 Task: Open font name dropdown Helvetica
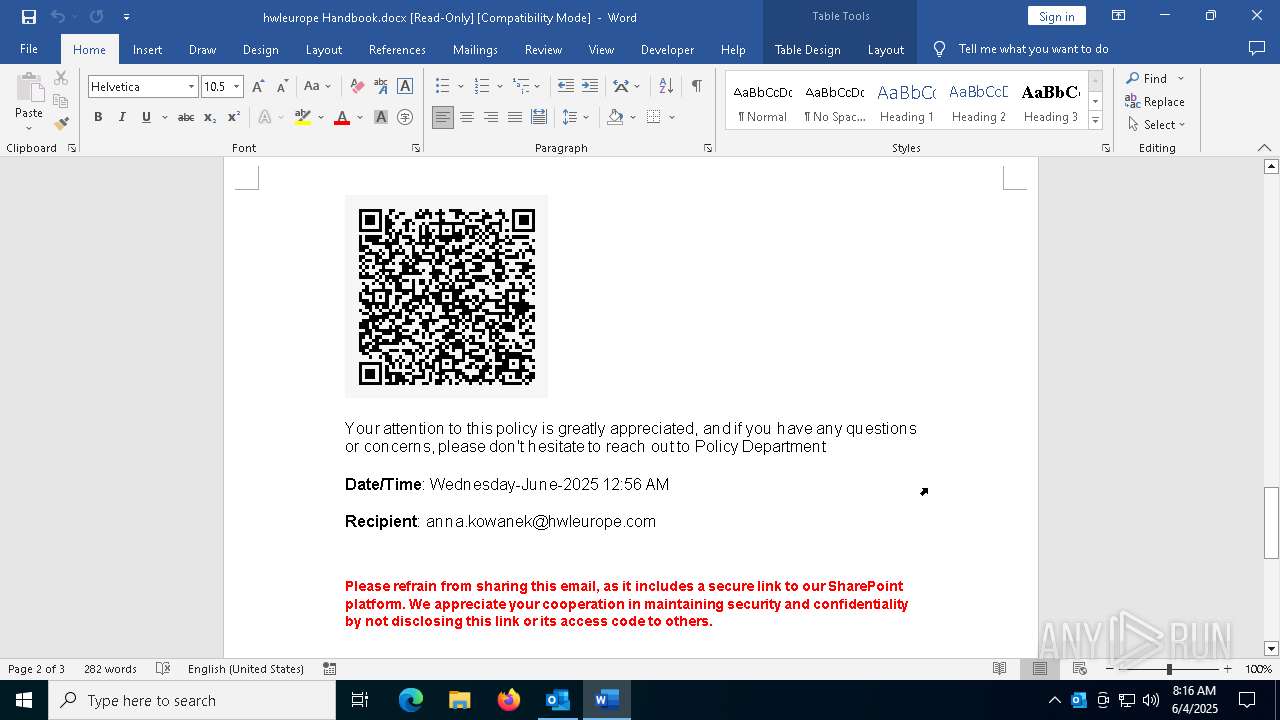pos(191,86)
